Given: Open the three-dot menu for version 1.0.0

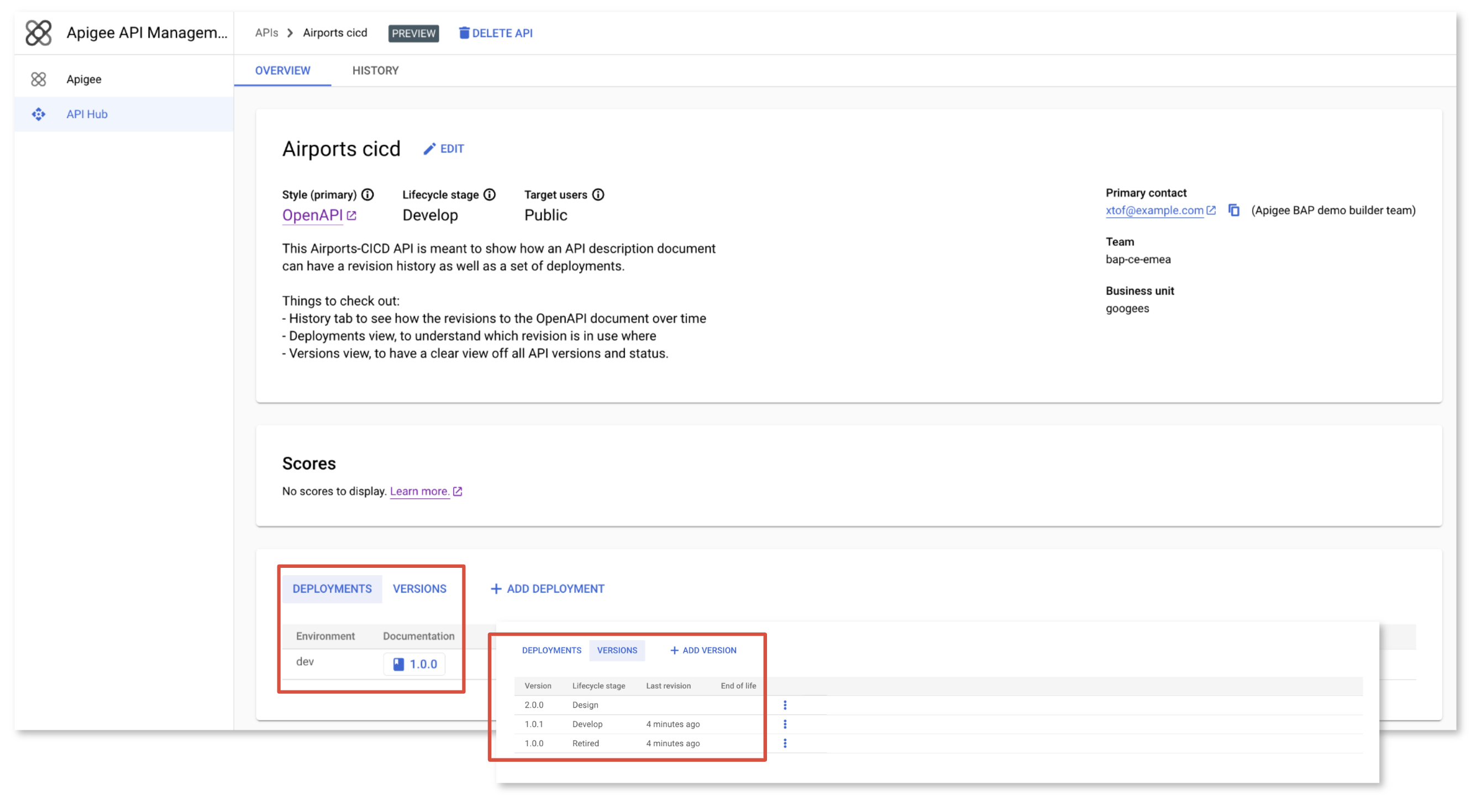Looking at the screenshot, I should click(785, 743).
